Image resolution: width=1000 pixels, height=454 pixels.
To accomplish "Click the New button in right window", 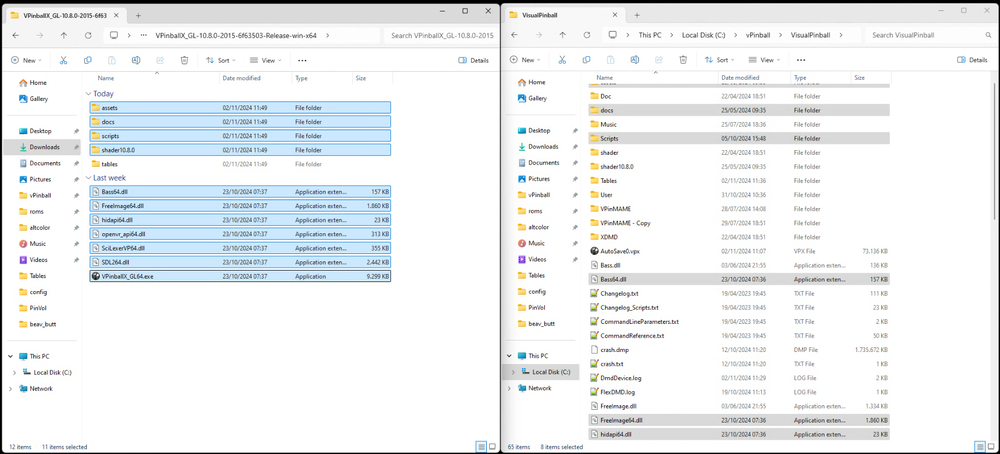I will pyautogui.click(x=527, y=60).
